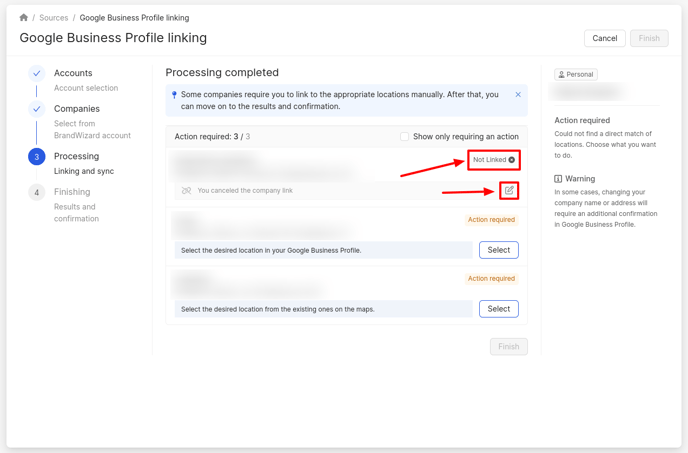Select location for Google Business Profile row

coord(499,250)
